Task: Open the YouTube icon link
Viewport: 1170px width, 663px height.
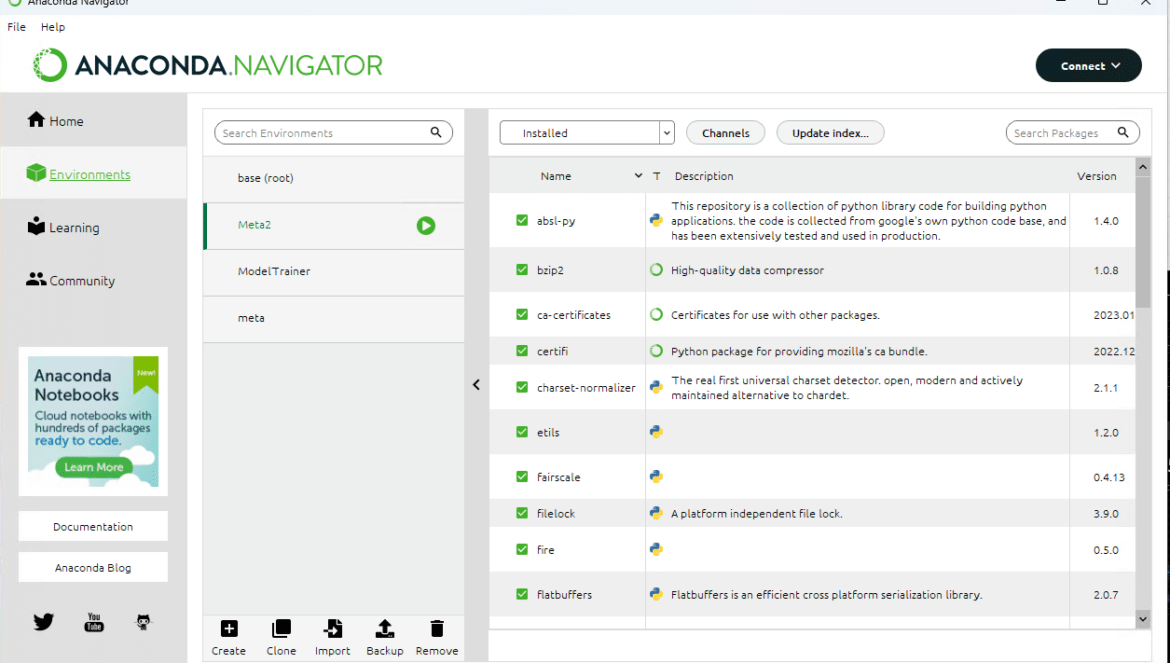Action: point(94,622)
